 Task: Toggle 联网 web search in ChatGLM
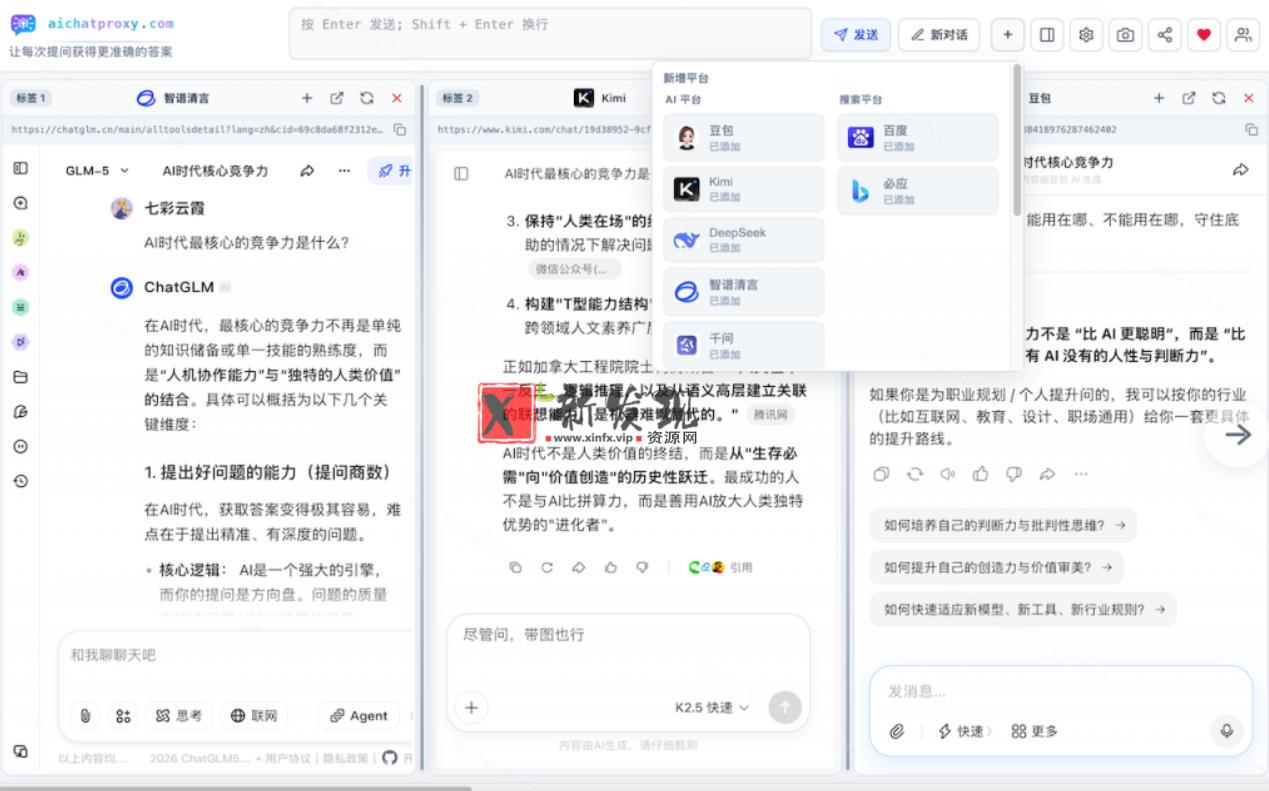point(254,715)
